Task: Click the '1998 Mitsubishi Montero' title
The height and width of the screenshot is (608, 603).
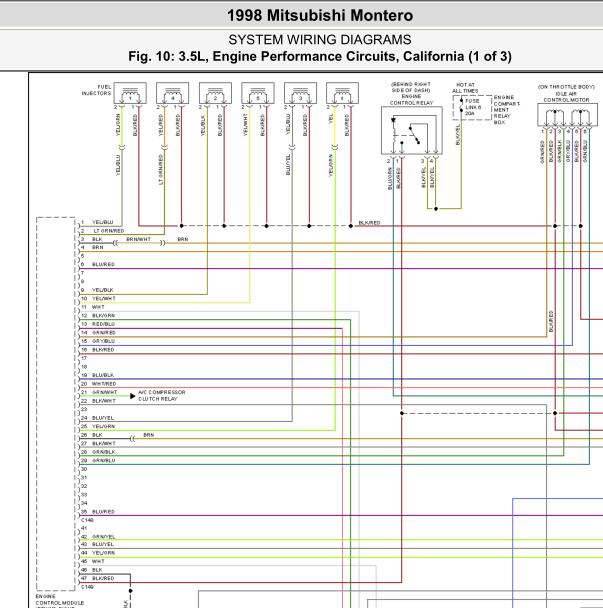Action: [320, 16]
